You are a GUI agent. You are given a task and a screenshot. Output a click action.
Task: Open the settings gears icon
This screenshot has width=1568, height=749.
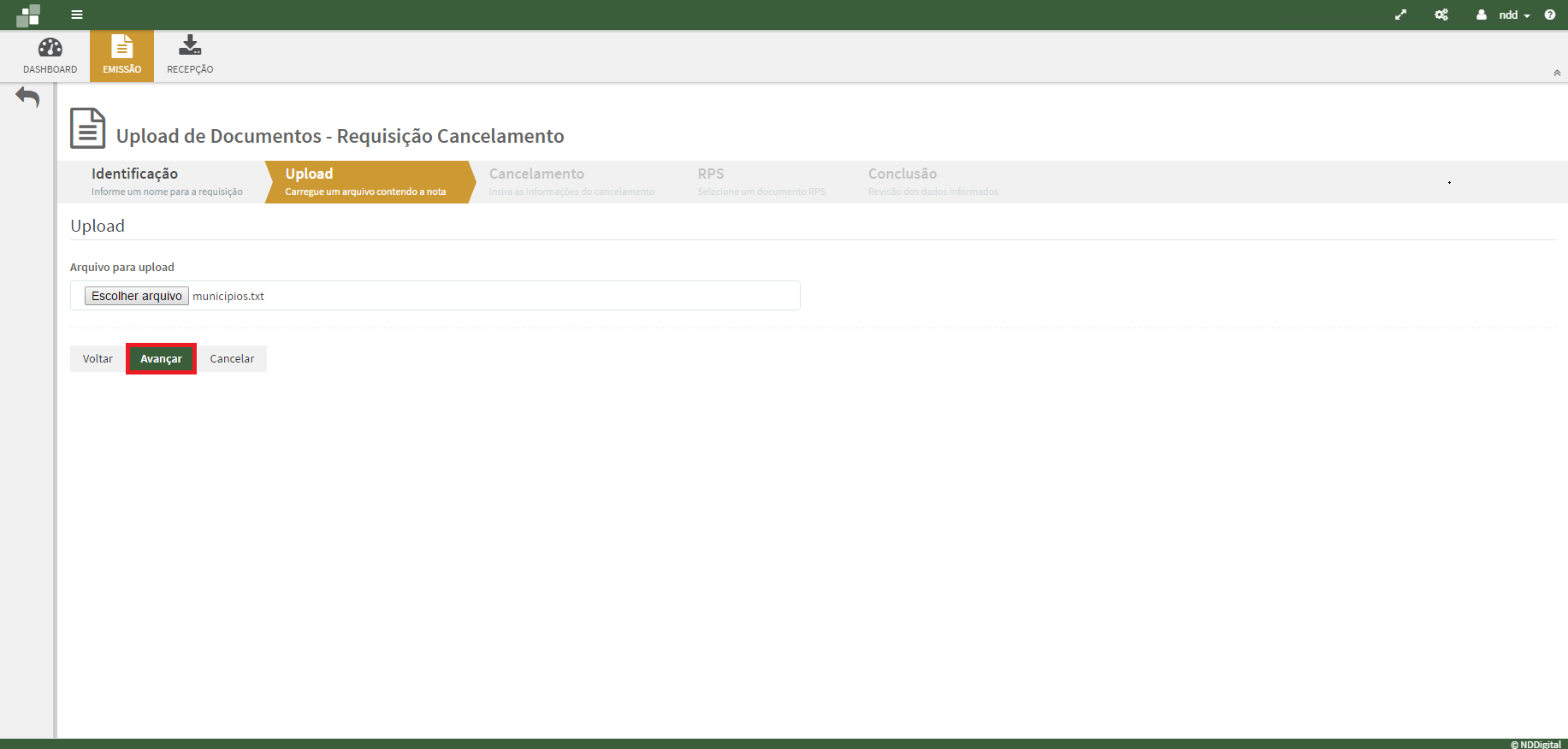tap(1441, 15)
